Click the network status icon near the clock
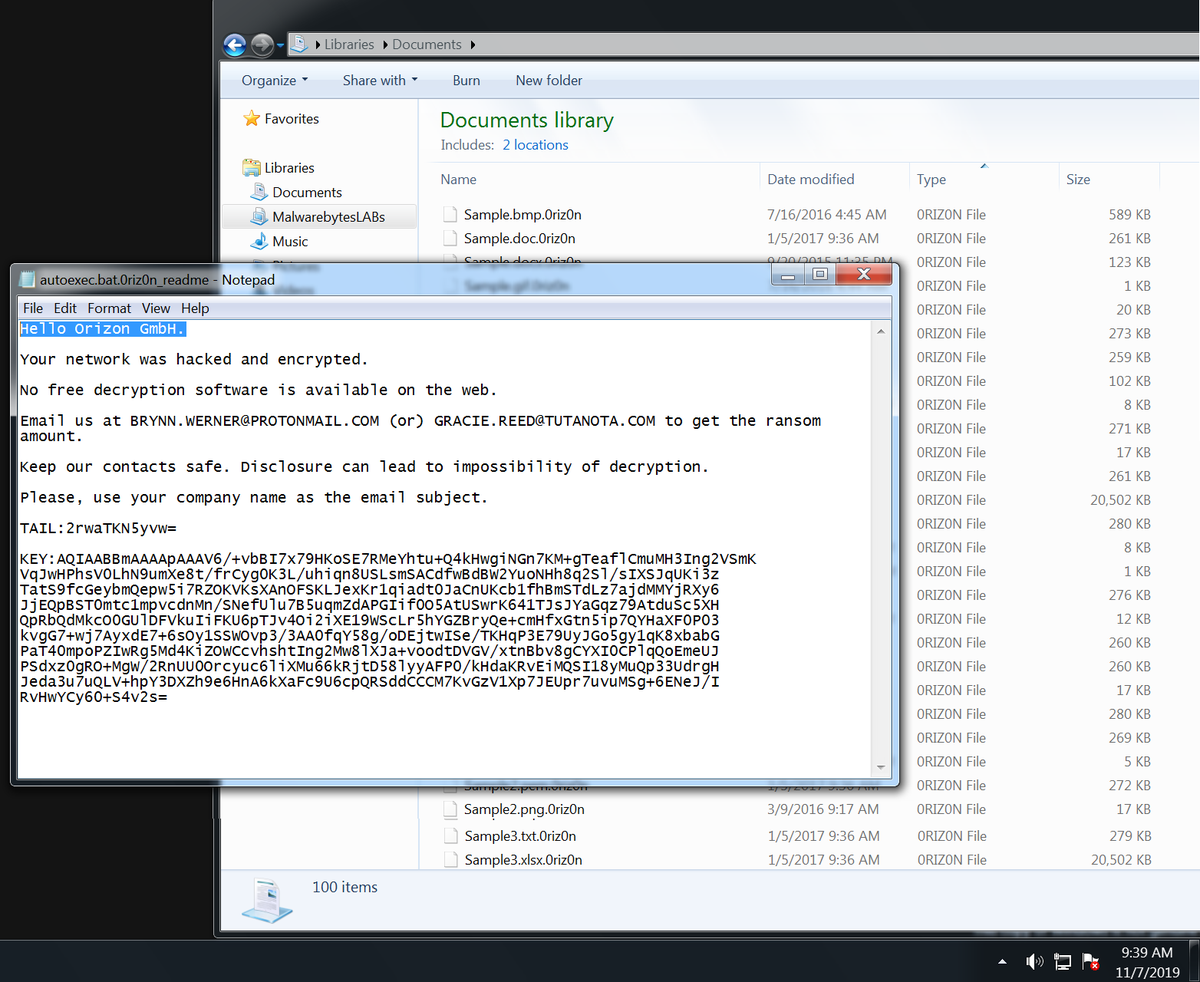This screenshot has height=982, width=1200. click(1062, 961)
